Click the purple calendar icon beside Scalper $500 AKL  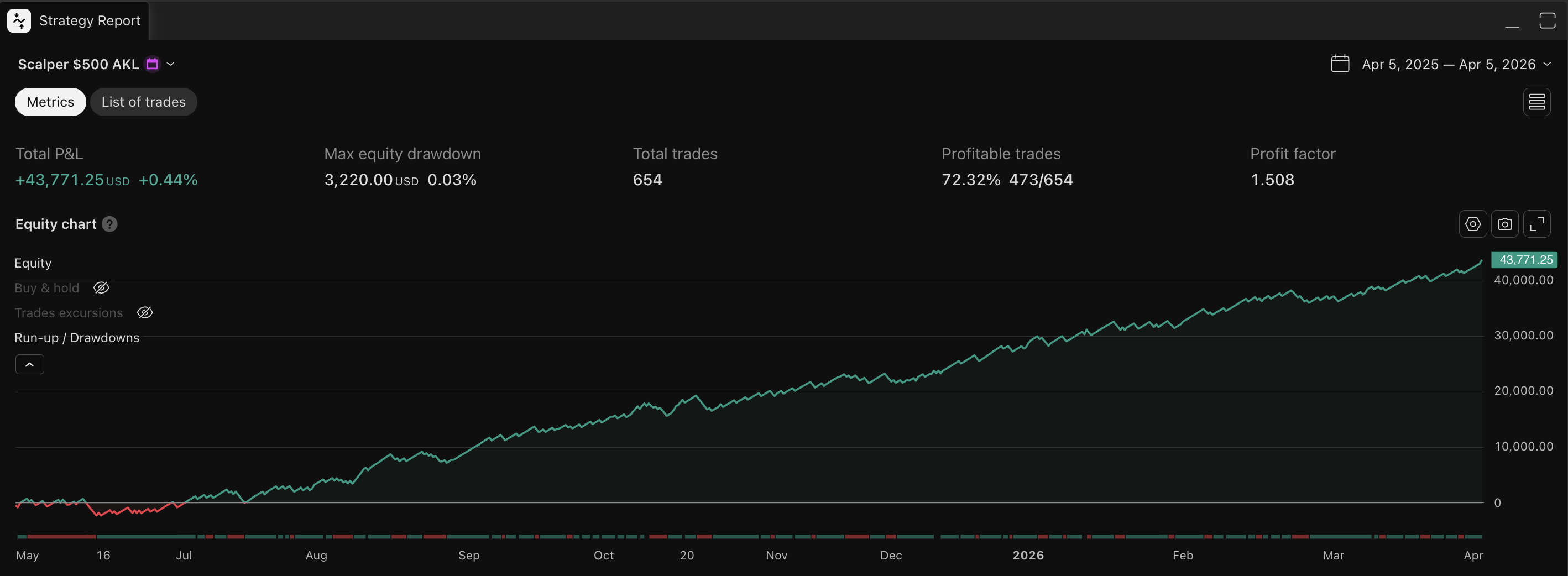[x=151, y=64]
